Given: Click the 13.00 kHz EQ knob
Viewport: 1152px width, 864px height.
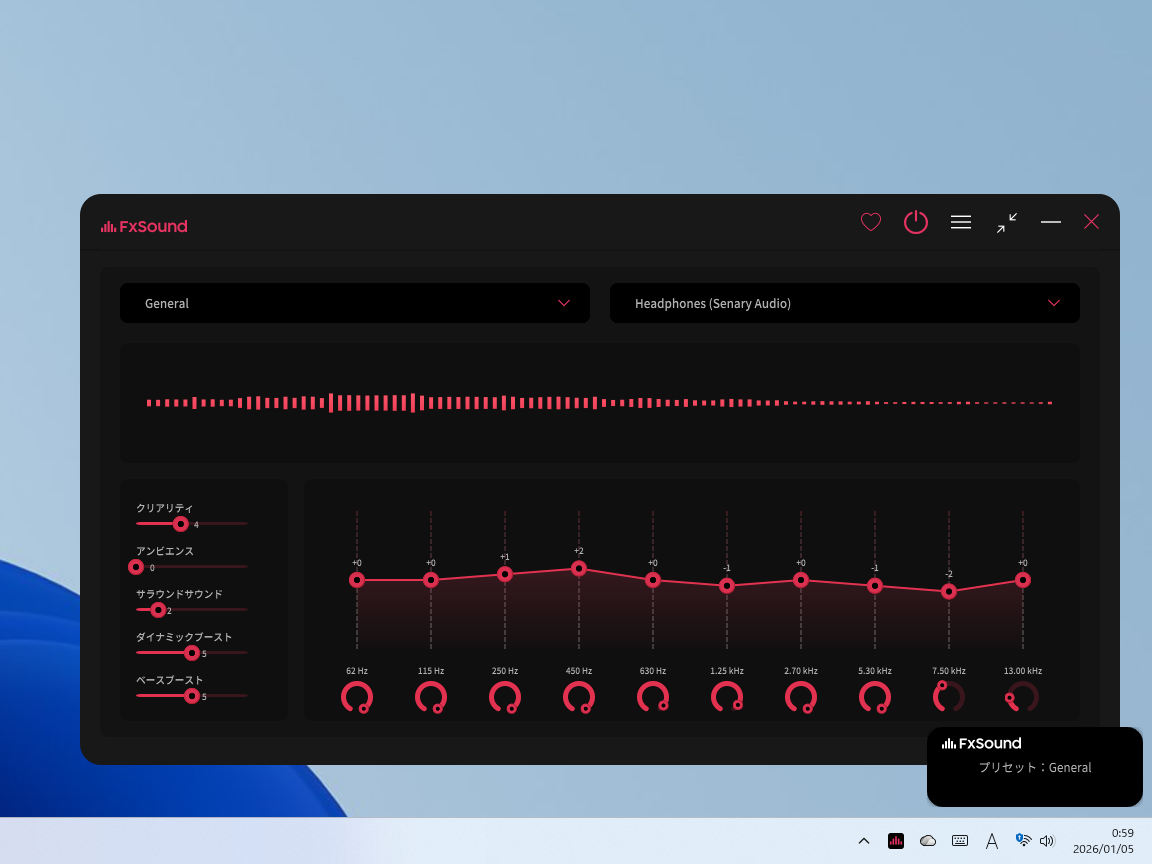Looking at the screenshot, I should coord(1021,697).
